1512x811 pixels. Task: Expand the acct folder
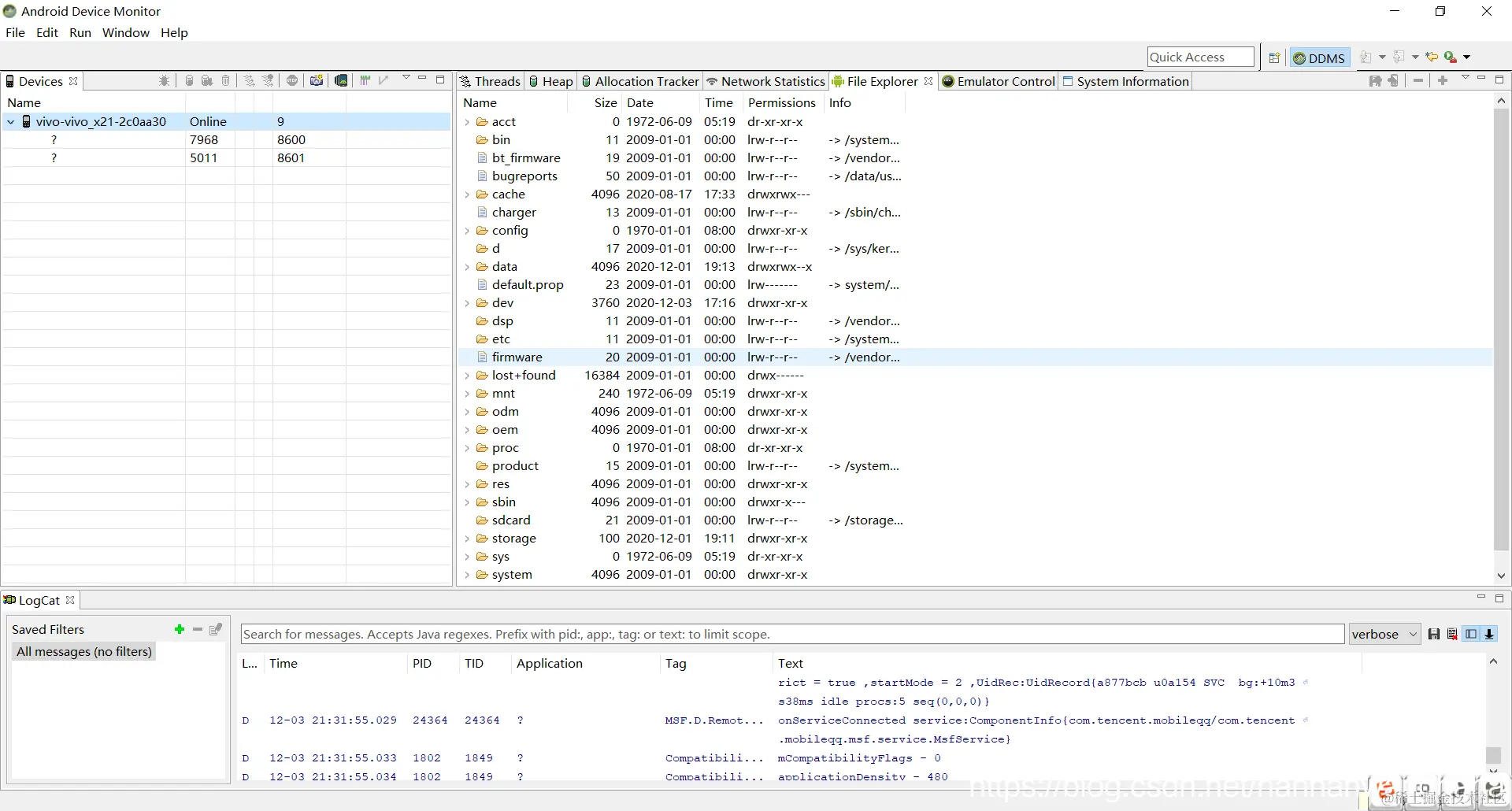(467, 122)
